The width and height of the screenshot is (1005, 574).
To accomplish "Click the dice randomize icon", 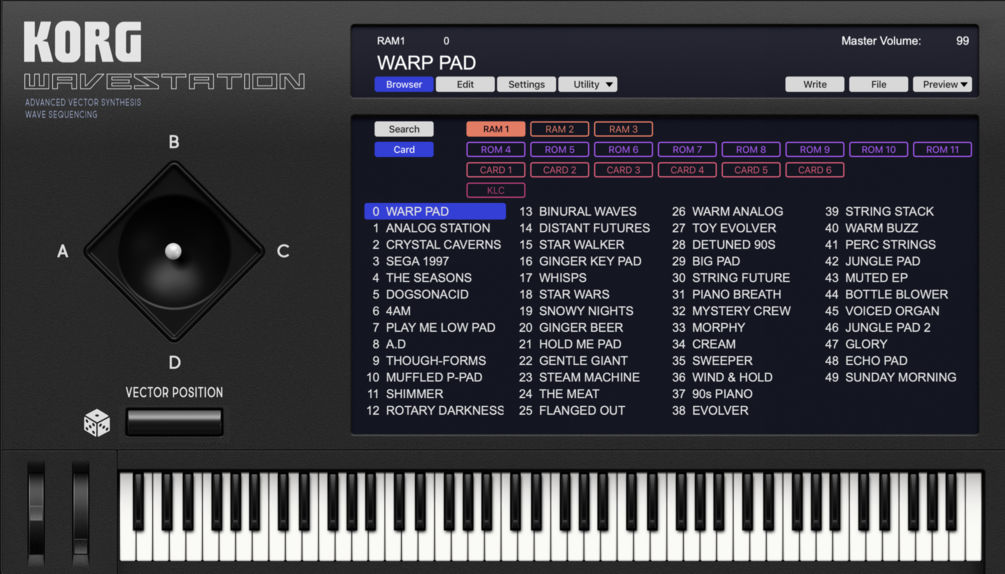I will (x=97, y=423).
